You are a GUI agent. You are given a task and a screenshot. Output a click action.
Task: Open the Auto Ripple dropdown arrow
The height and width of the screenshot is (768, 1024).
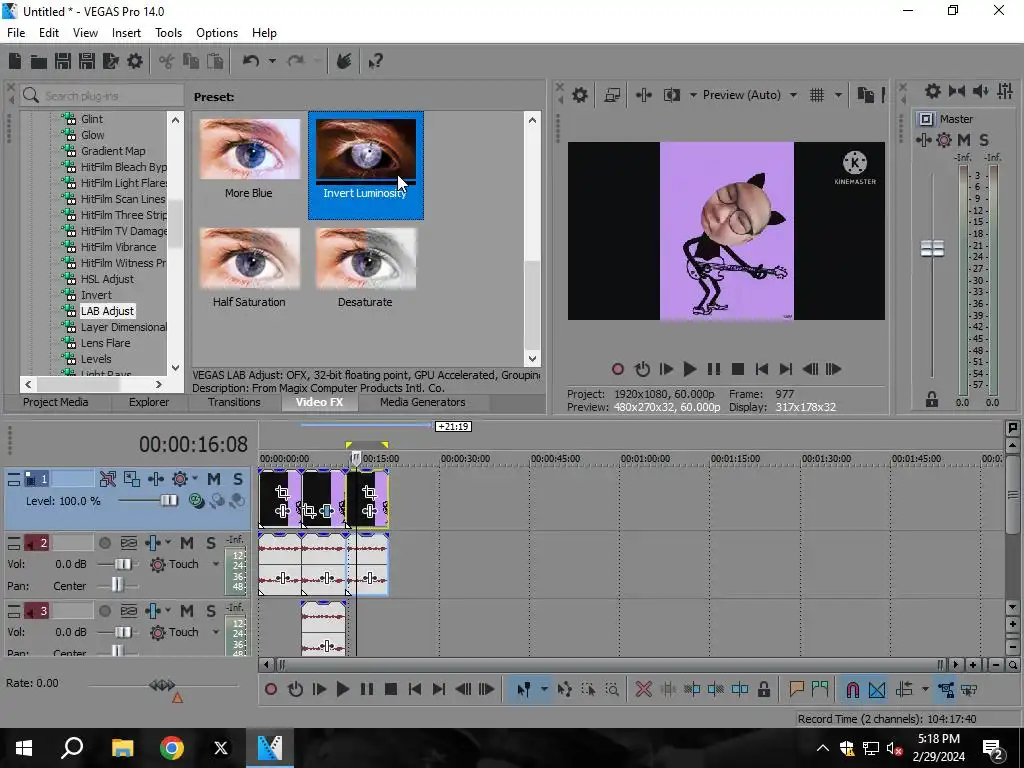pos(925,689)
